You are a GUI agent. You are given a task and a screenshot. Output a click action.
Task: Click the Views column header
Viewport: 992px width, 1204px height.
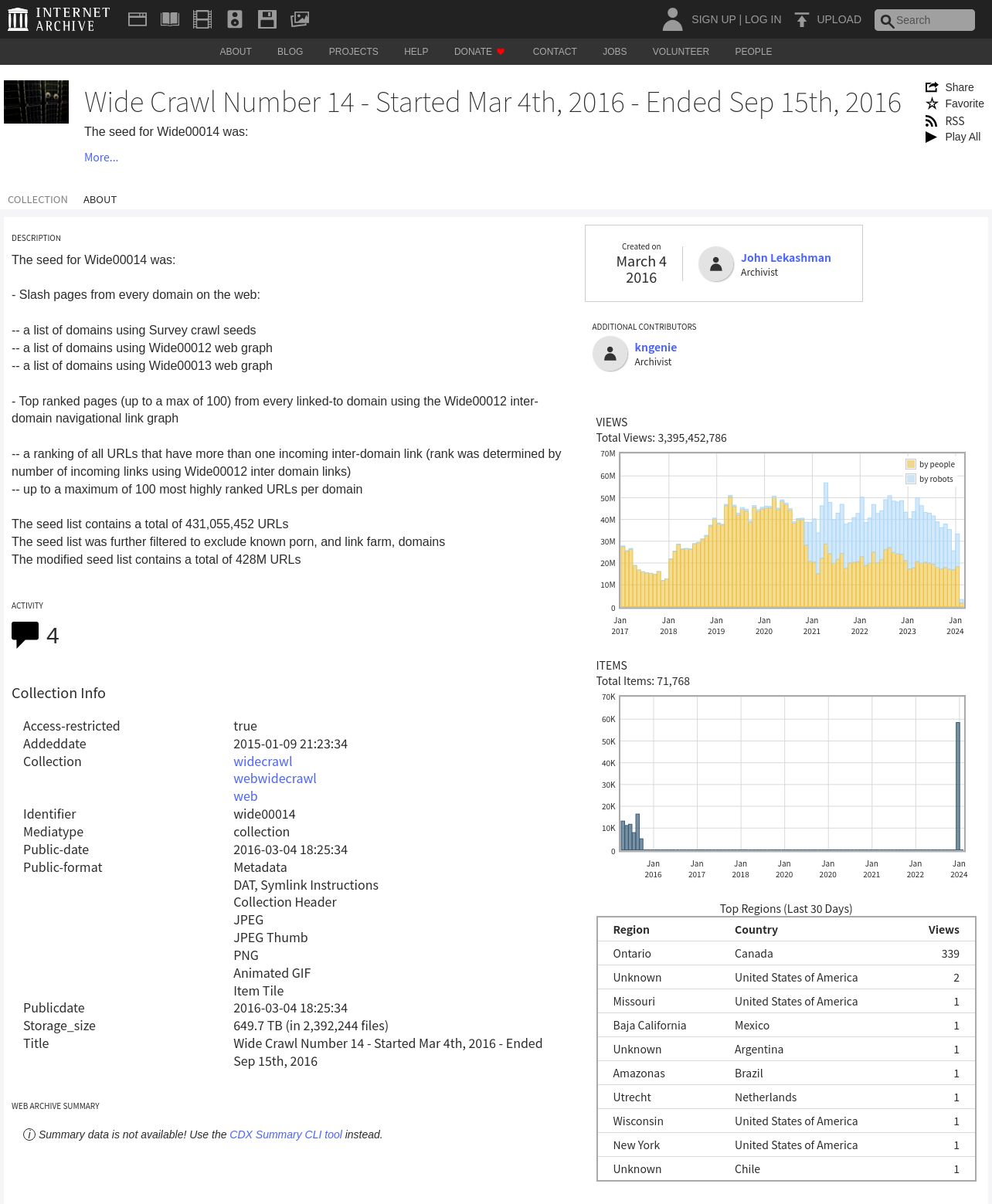[943, 930]
